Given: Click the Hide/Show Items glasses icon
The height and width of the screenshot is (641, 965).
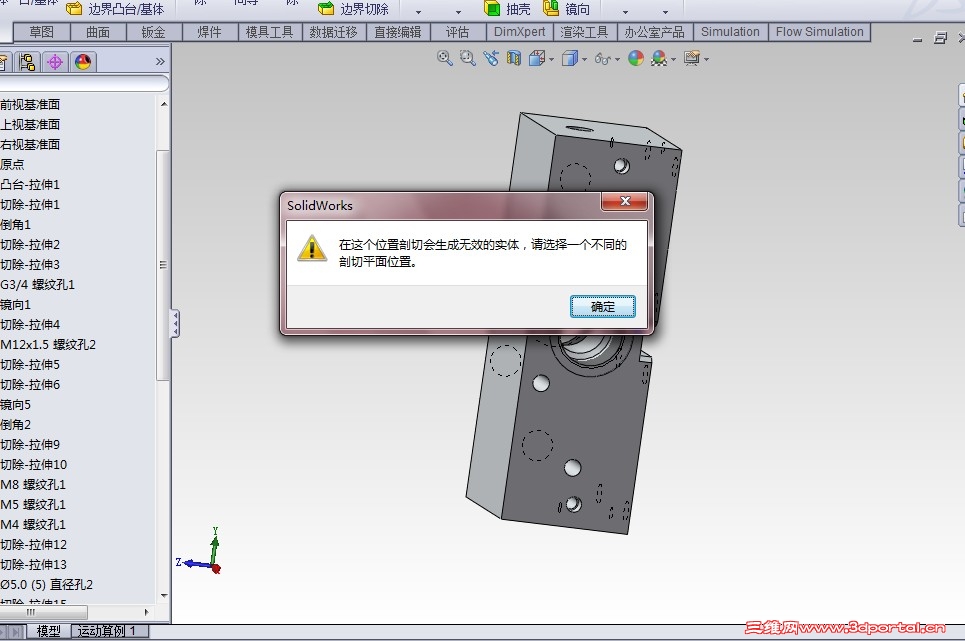Looking at the screenshot, I should pos(603,59).
